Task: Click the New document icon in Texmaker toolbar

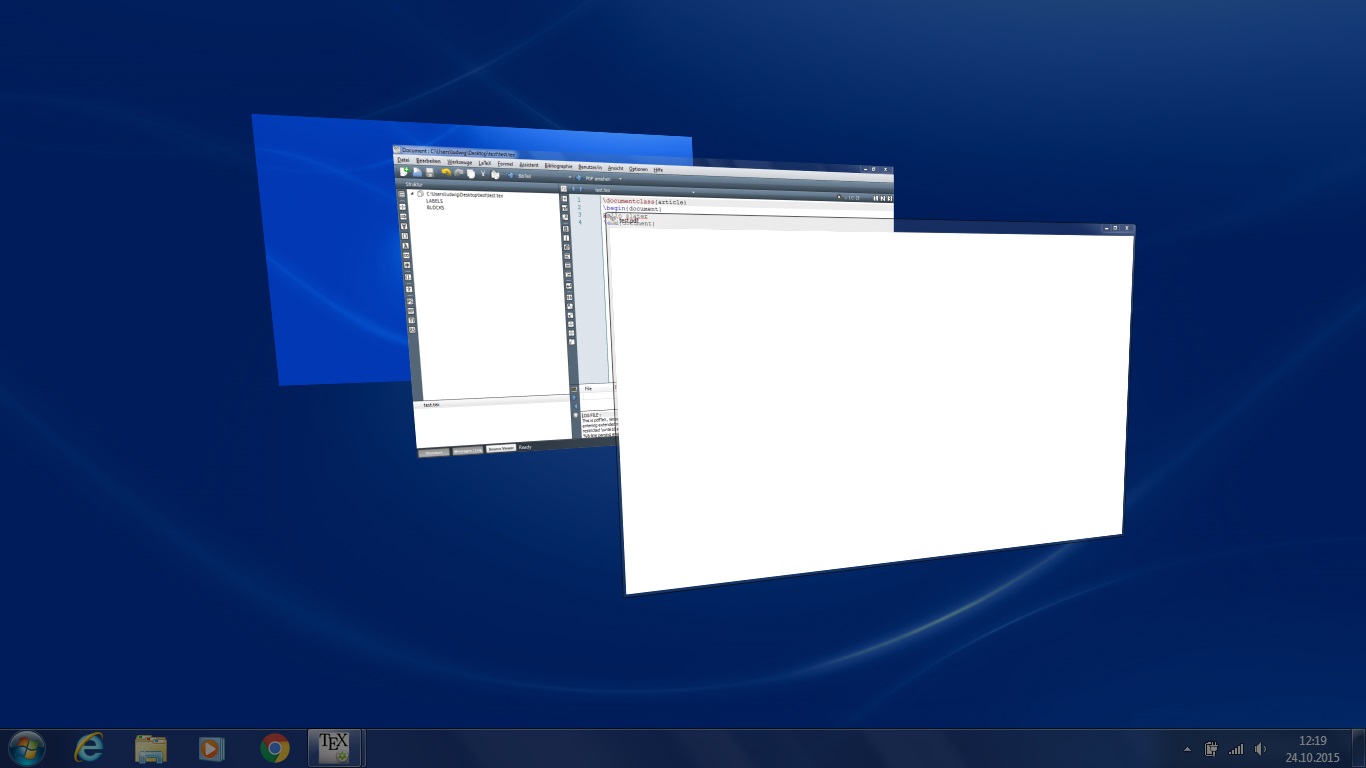Action: pyautogui.click(x=404, y=171)
